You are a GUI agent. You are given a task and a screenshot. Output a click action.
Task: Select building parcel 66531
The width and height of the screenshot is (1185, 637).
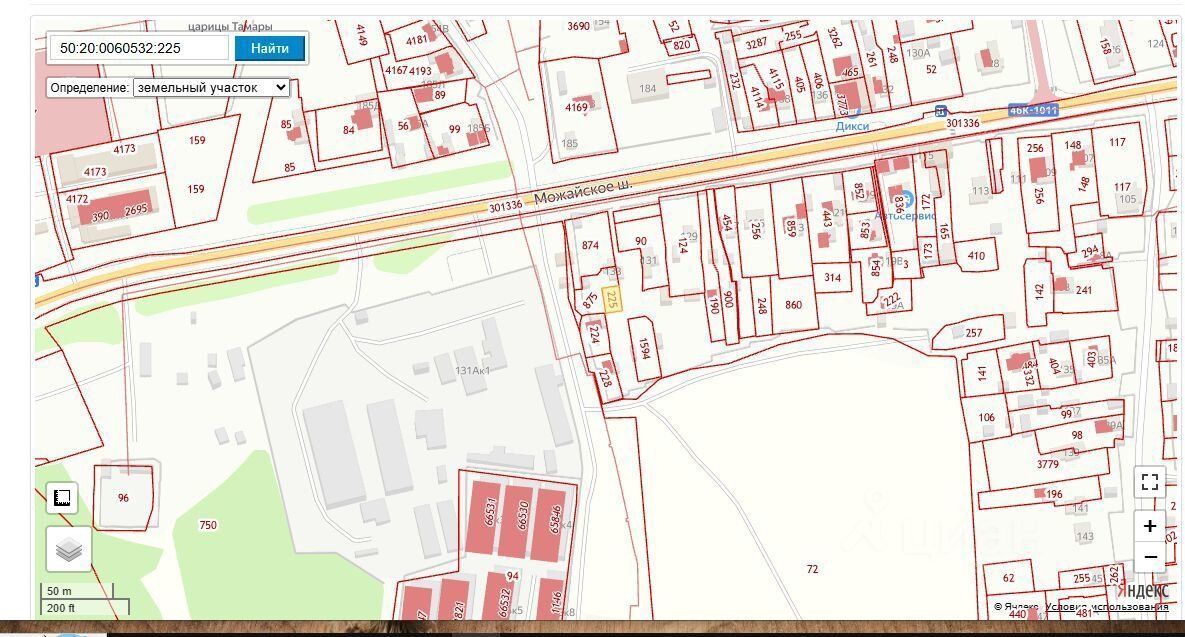point(490,512)
